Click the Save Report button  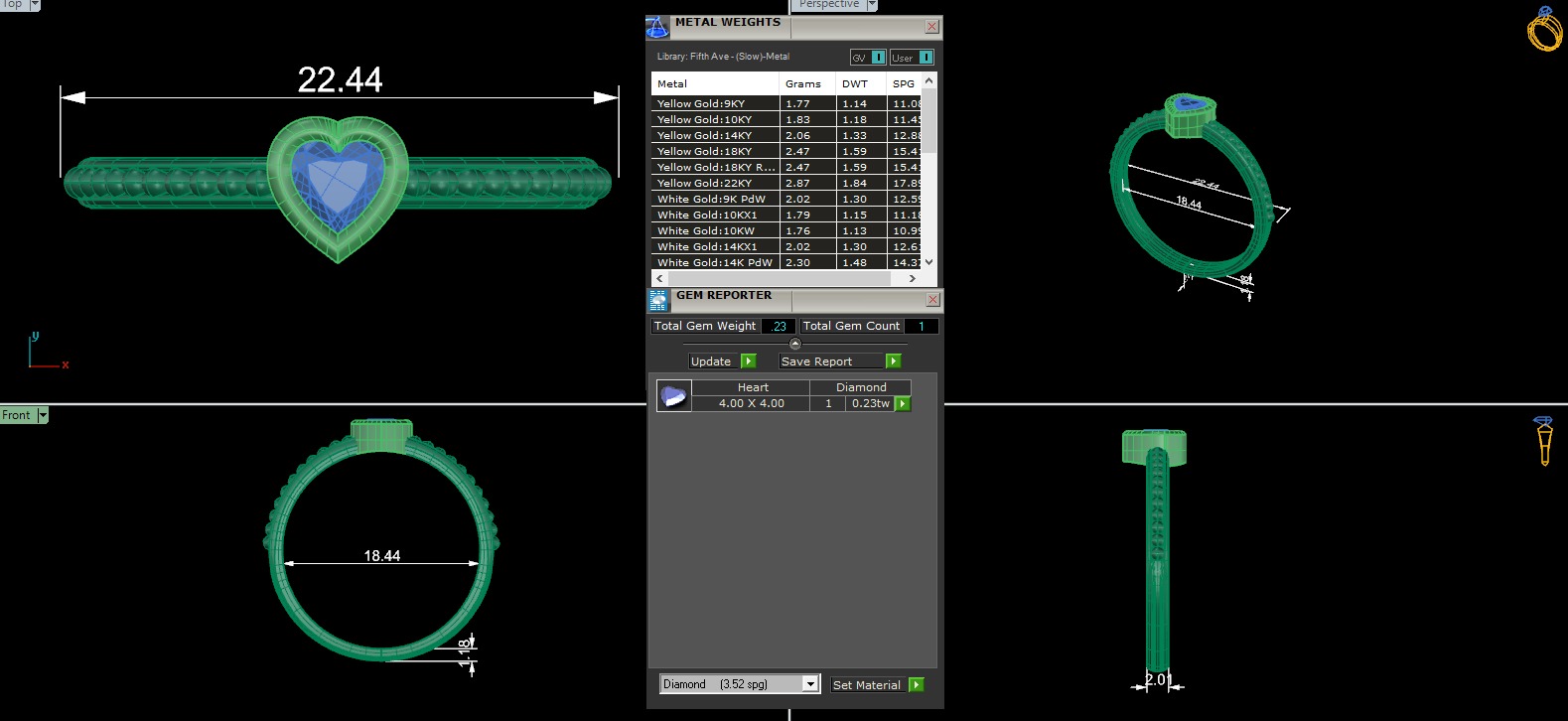click(x=831, y=361)
